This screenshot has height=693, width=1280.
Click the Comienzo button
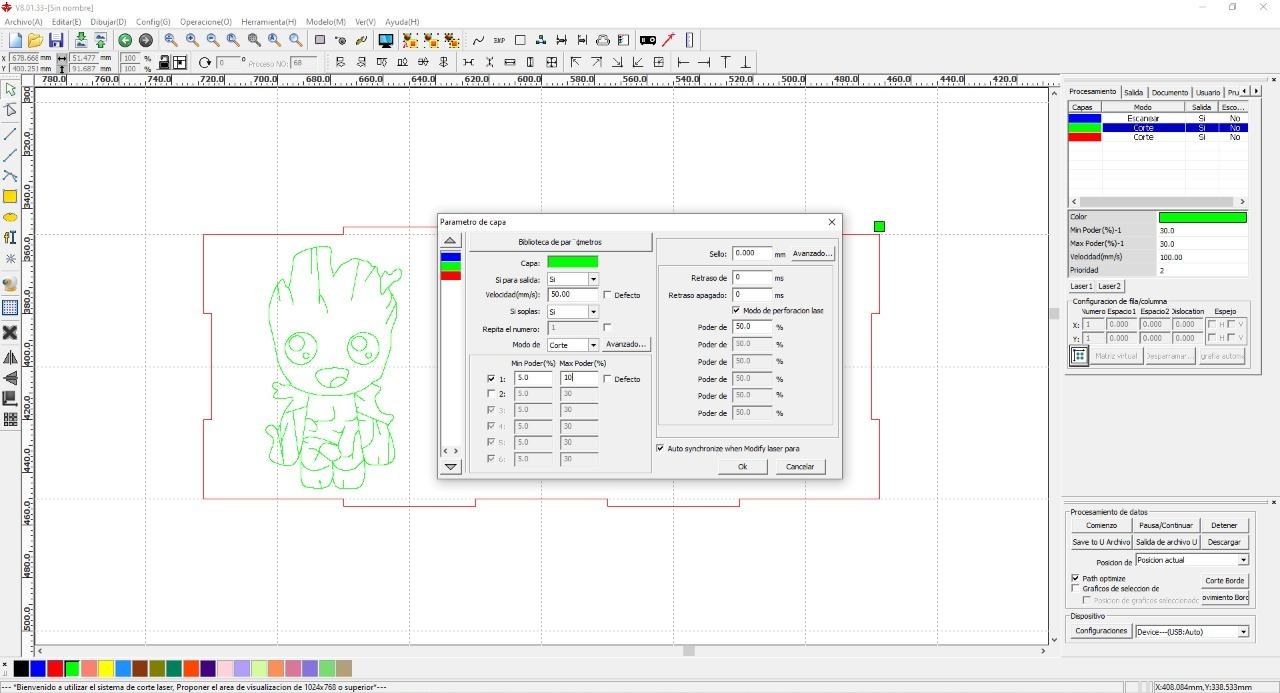1101,525
